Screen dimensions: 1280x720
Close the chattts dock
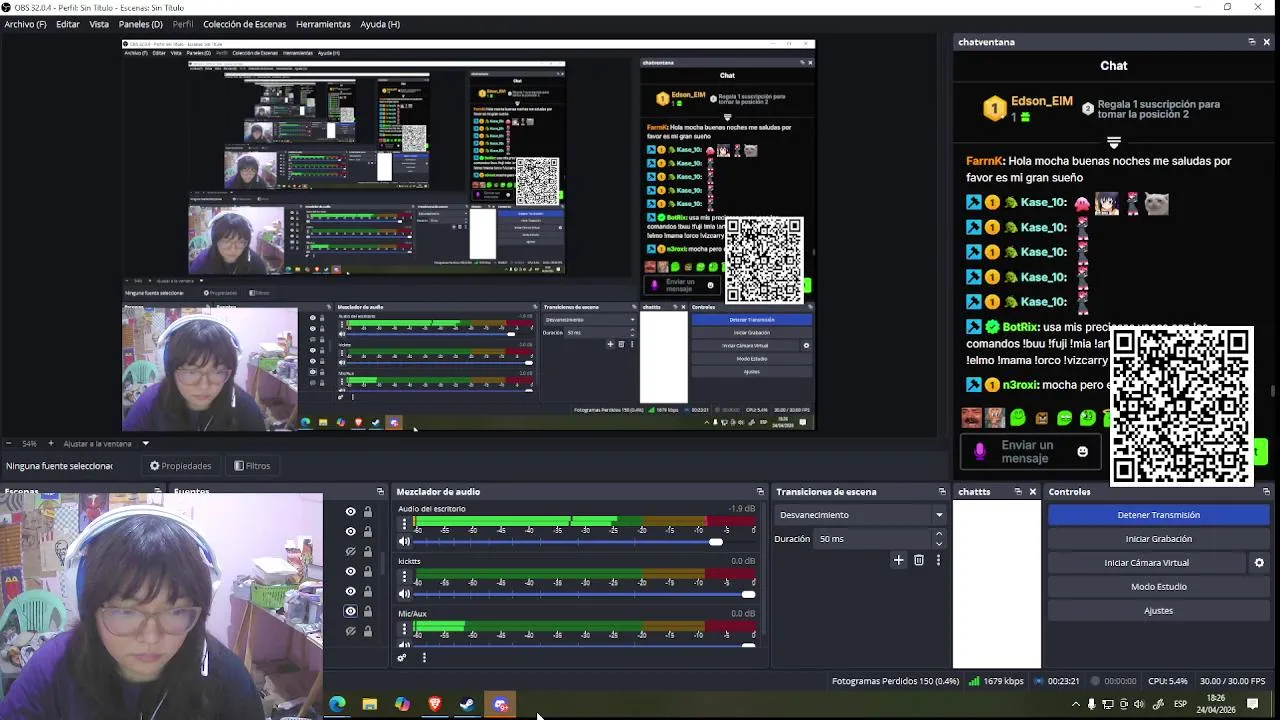(x=1033, y=492)
